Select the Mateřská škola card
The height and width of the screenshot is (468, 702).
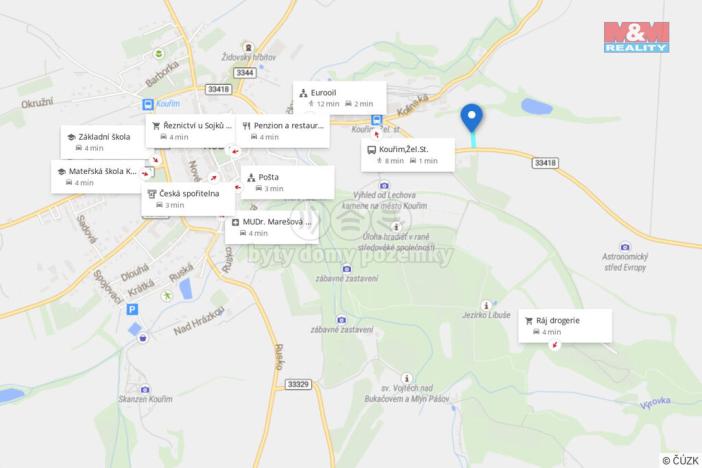point(98,176)
